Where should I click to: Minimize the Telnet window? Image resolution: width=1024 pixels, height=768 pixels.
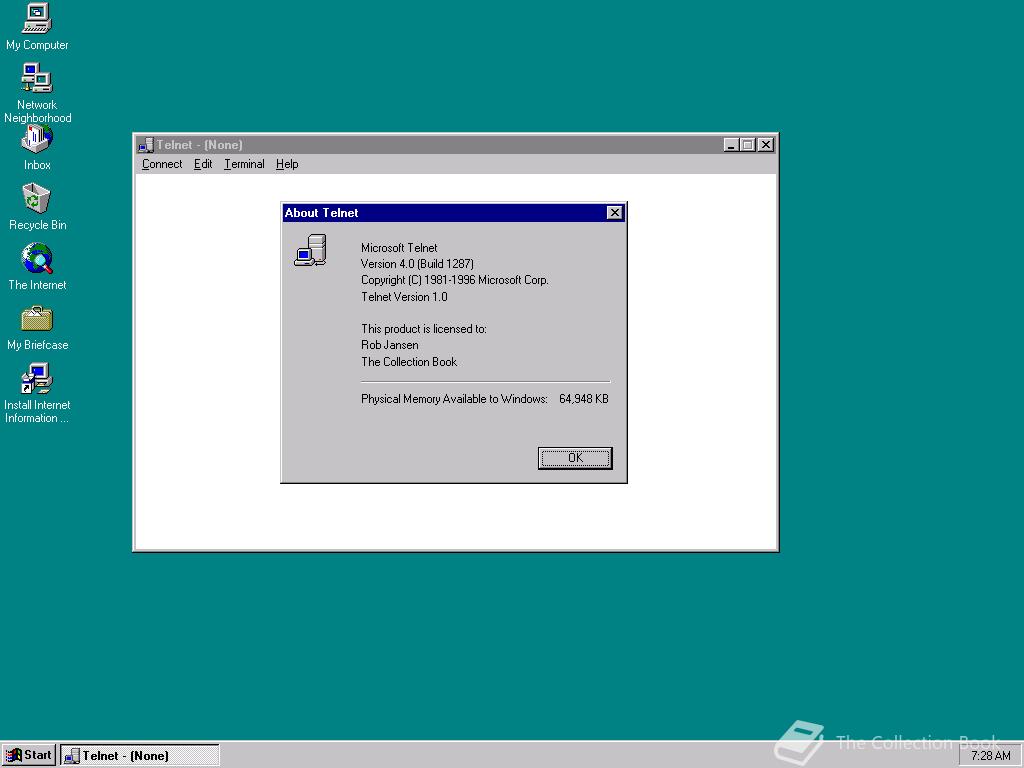coord(731,145)
